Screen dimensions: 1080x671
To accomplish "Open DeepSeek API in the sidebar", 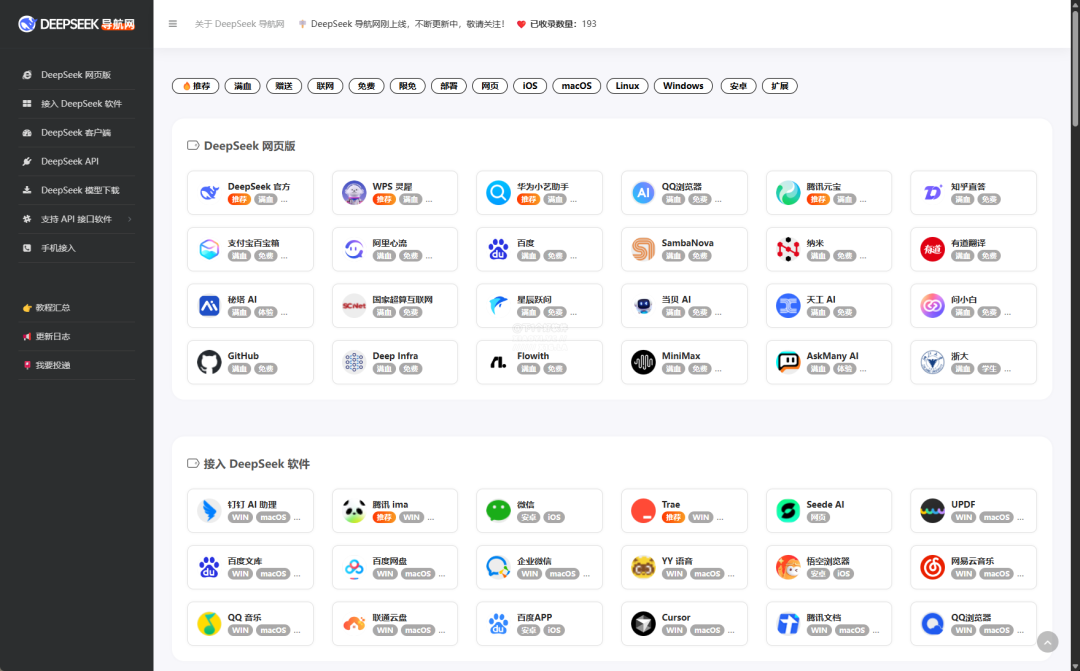I will tap(76, 162).
